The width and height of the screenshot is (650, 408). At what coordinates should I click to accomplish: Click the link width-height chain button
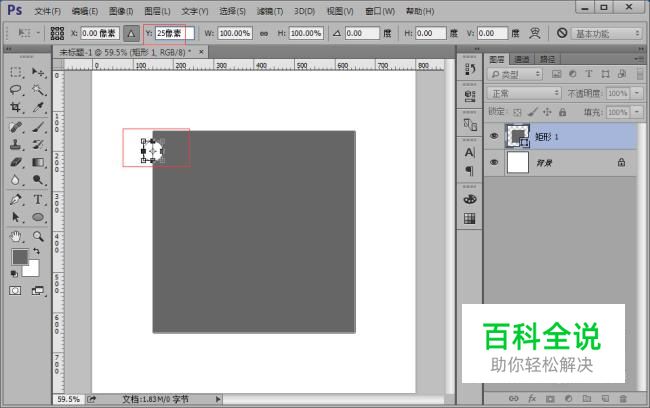tap(264, 33)
